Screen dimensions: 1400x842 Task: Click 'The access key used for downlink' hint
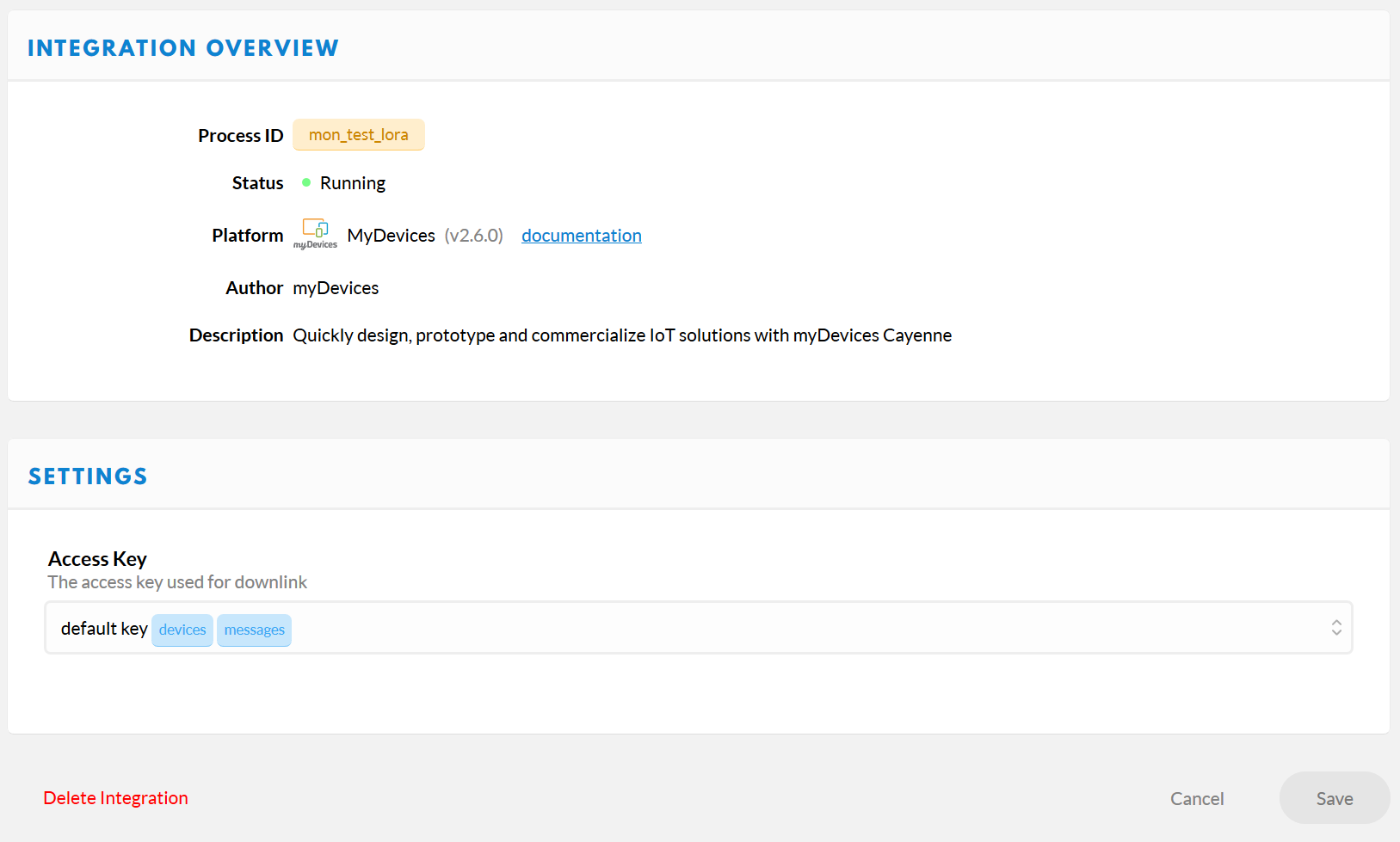point(177,582)
